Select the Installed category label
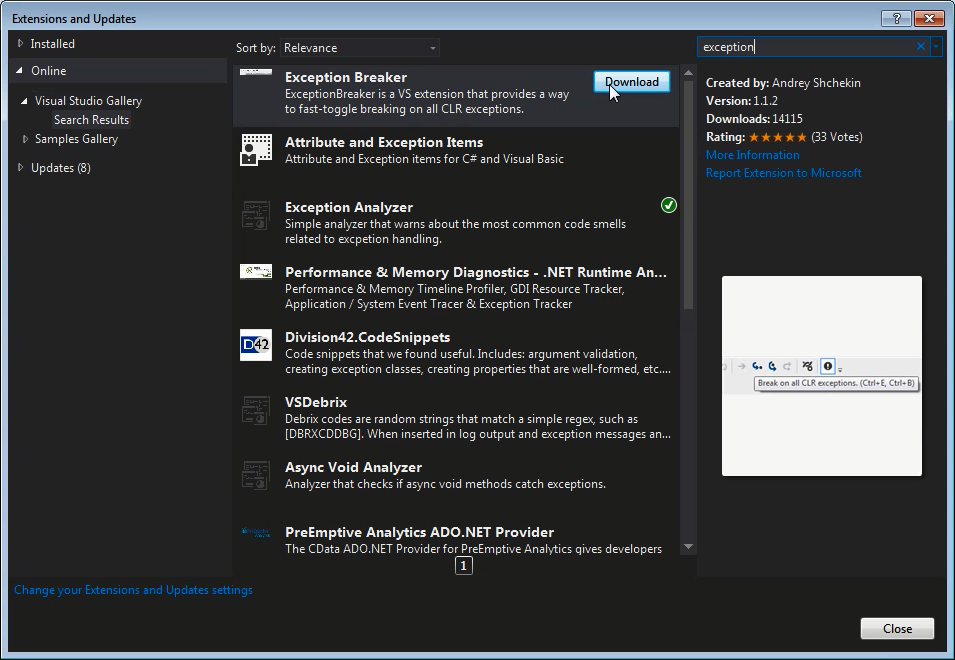This screenshot has height=660, width=955. point(52,44)
